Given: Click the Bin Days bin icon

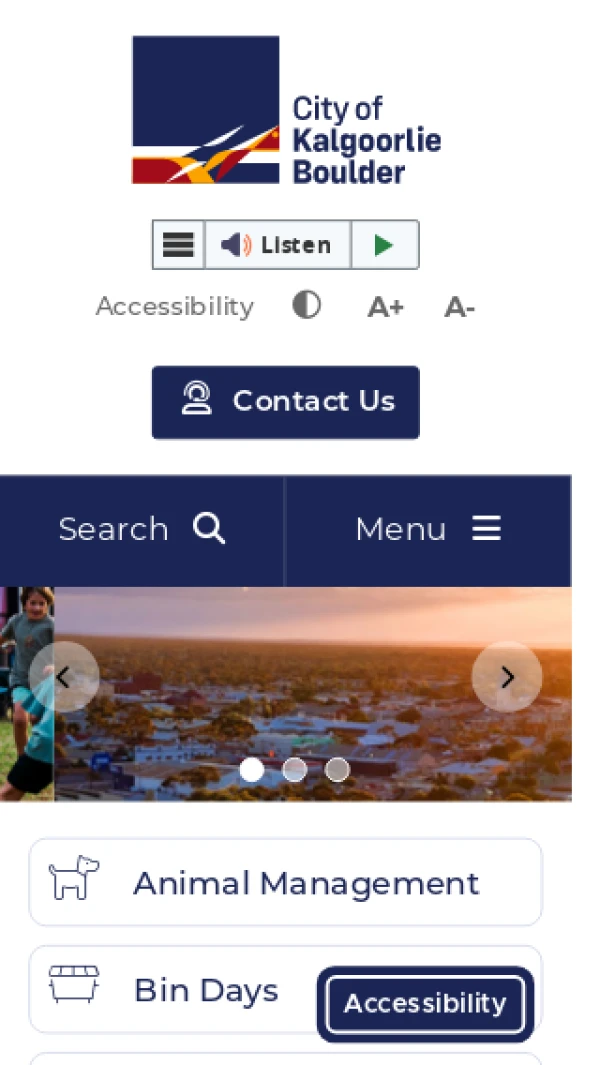Looking at the screenshot, I should (74, 984).
